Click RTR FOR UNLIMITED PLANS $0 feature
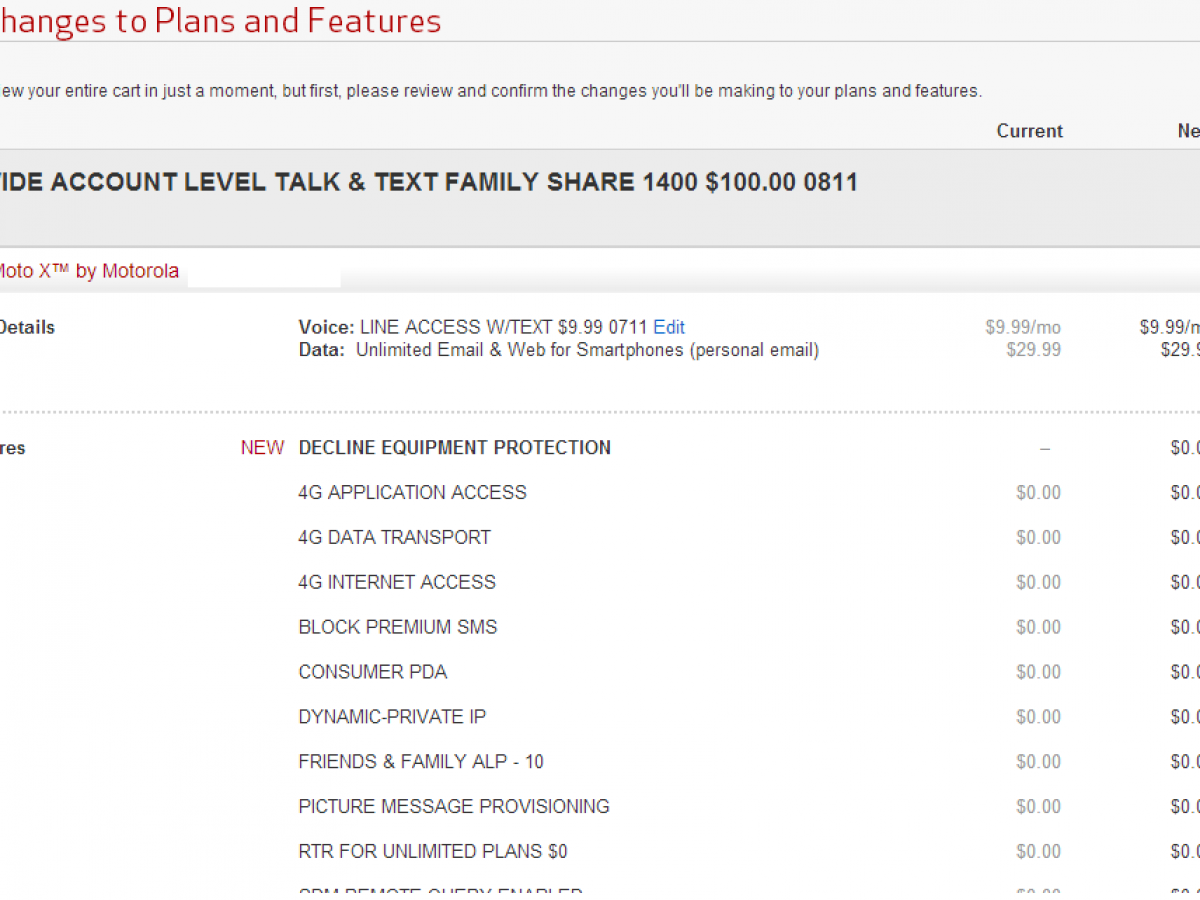 (432, 851)
